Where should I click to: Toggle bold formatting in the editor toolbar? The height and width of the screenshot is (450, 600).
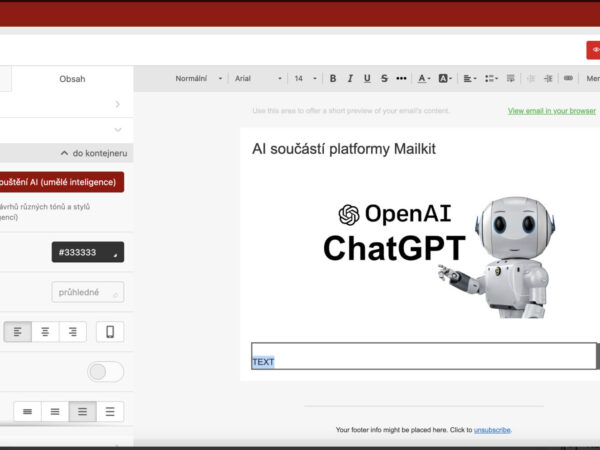pos(333,78)
